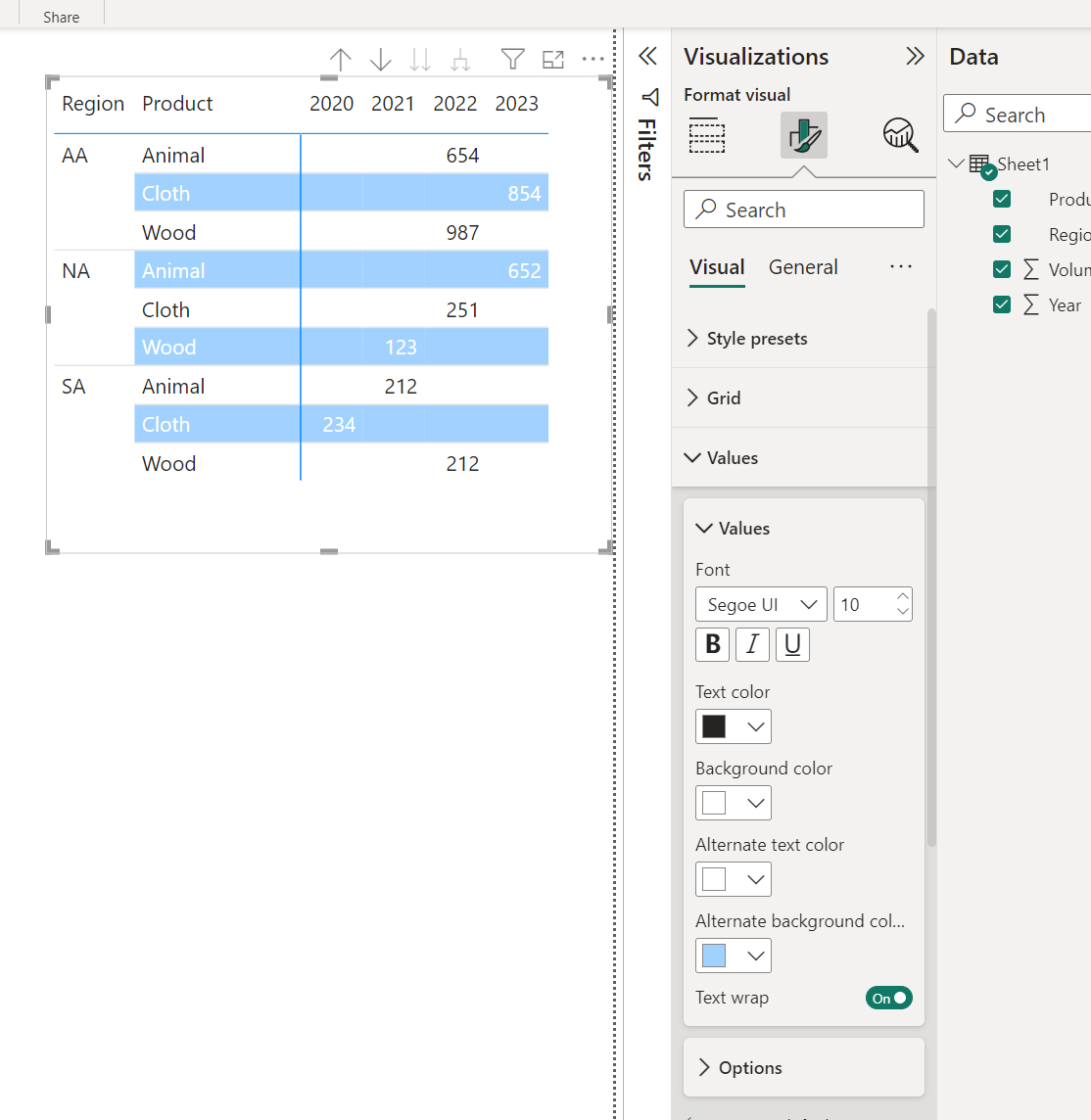This screenshot has height=1120, width=1091.
Task: Open the Share menu
Action: coord(62,17)
